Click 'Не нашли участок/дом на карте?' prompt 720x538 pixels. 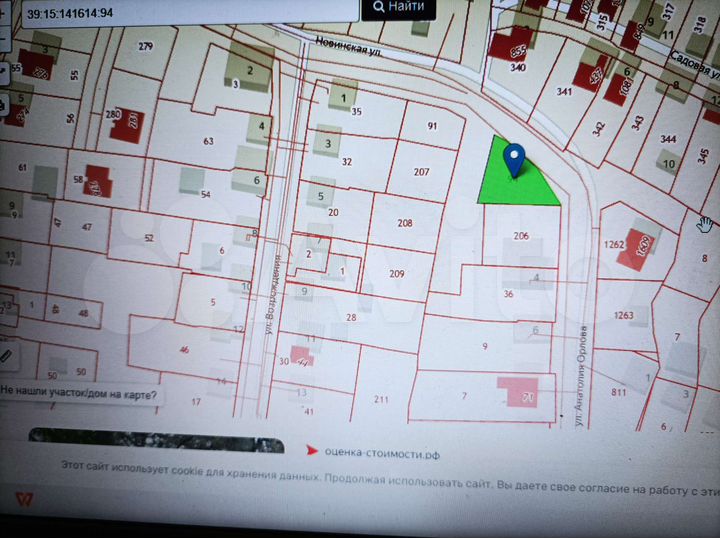78,393
